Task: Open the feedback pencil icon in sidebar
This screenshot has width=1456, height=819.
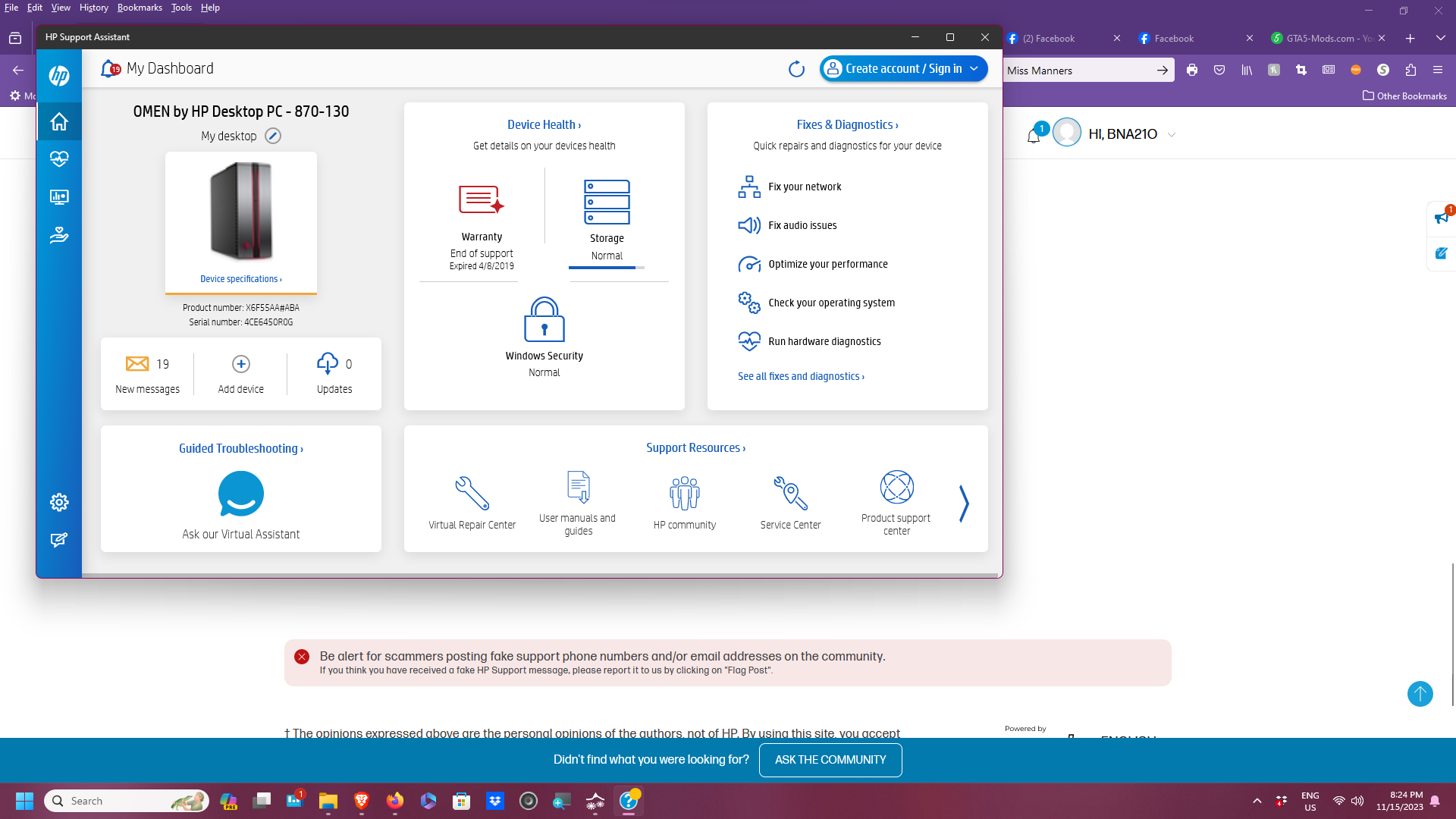Action: pos(59,540)
